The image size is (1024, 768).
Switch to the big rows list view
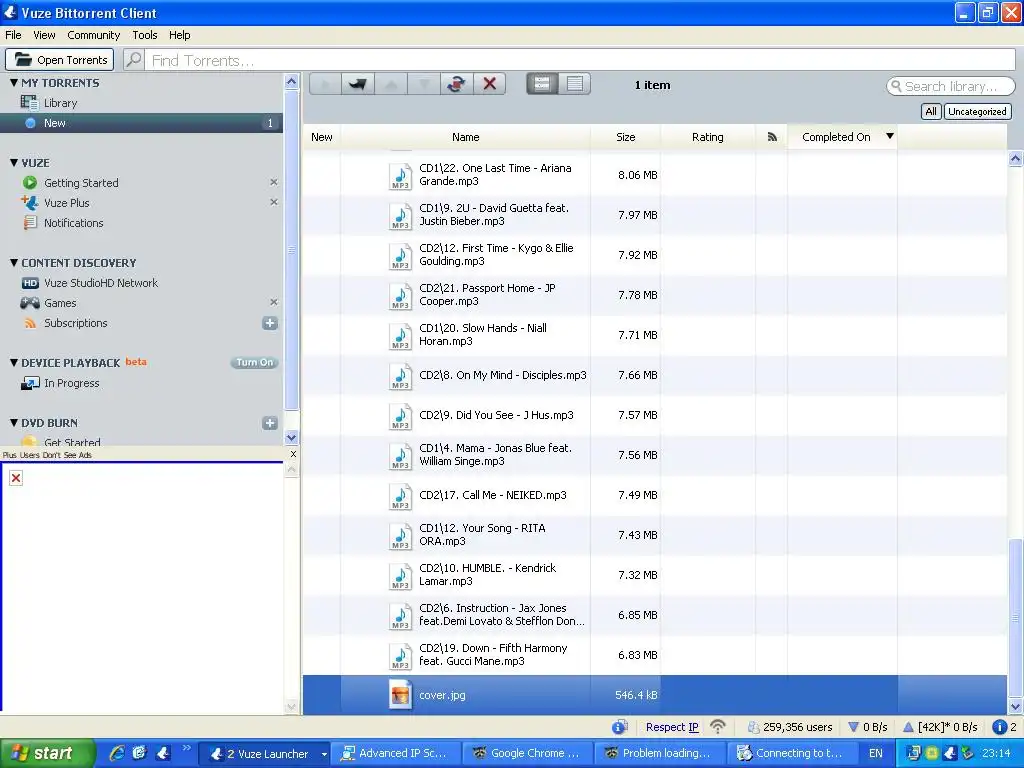(x=542, y=84)
